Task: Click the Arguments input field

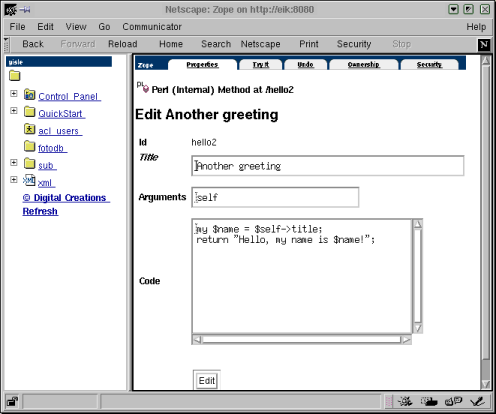Action: click(275, 197)
